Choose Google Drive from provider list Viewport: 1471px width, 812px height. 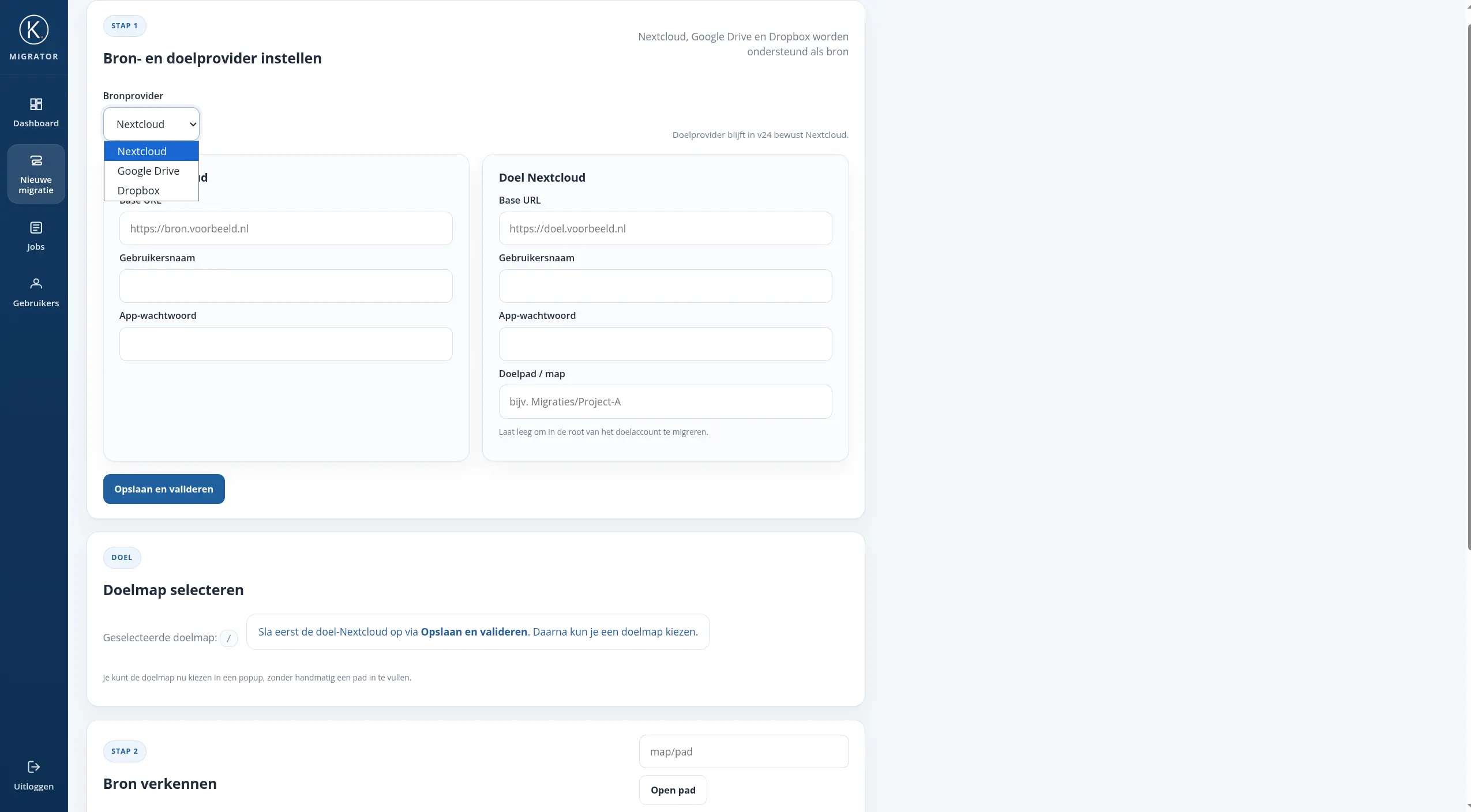click(148, 171)
